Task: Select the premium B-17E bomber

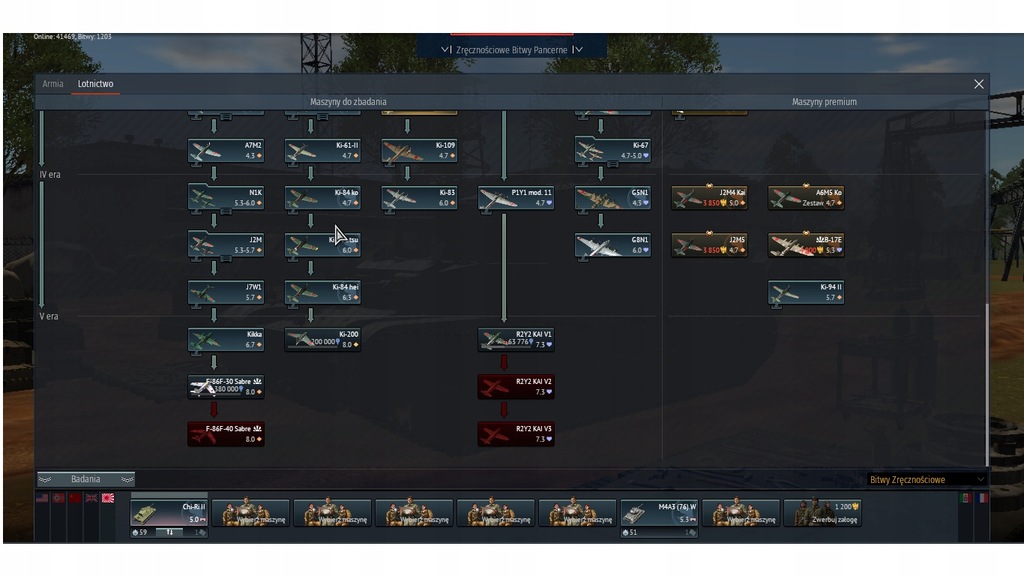Action: 806,245
